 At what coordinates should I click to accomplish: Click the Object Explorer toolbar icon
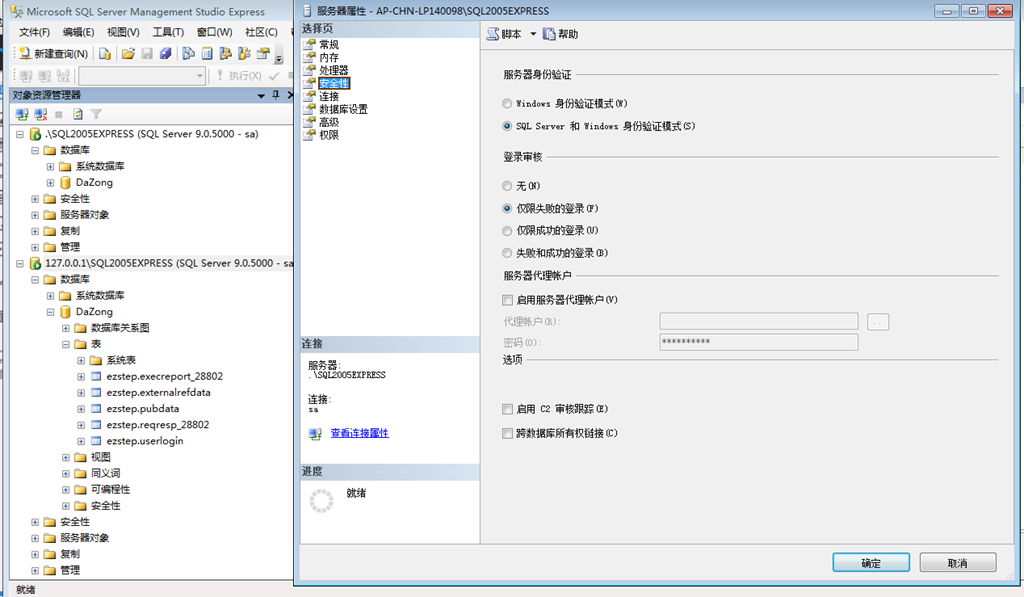click(x=225, y=54)
